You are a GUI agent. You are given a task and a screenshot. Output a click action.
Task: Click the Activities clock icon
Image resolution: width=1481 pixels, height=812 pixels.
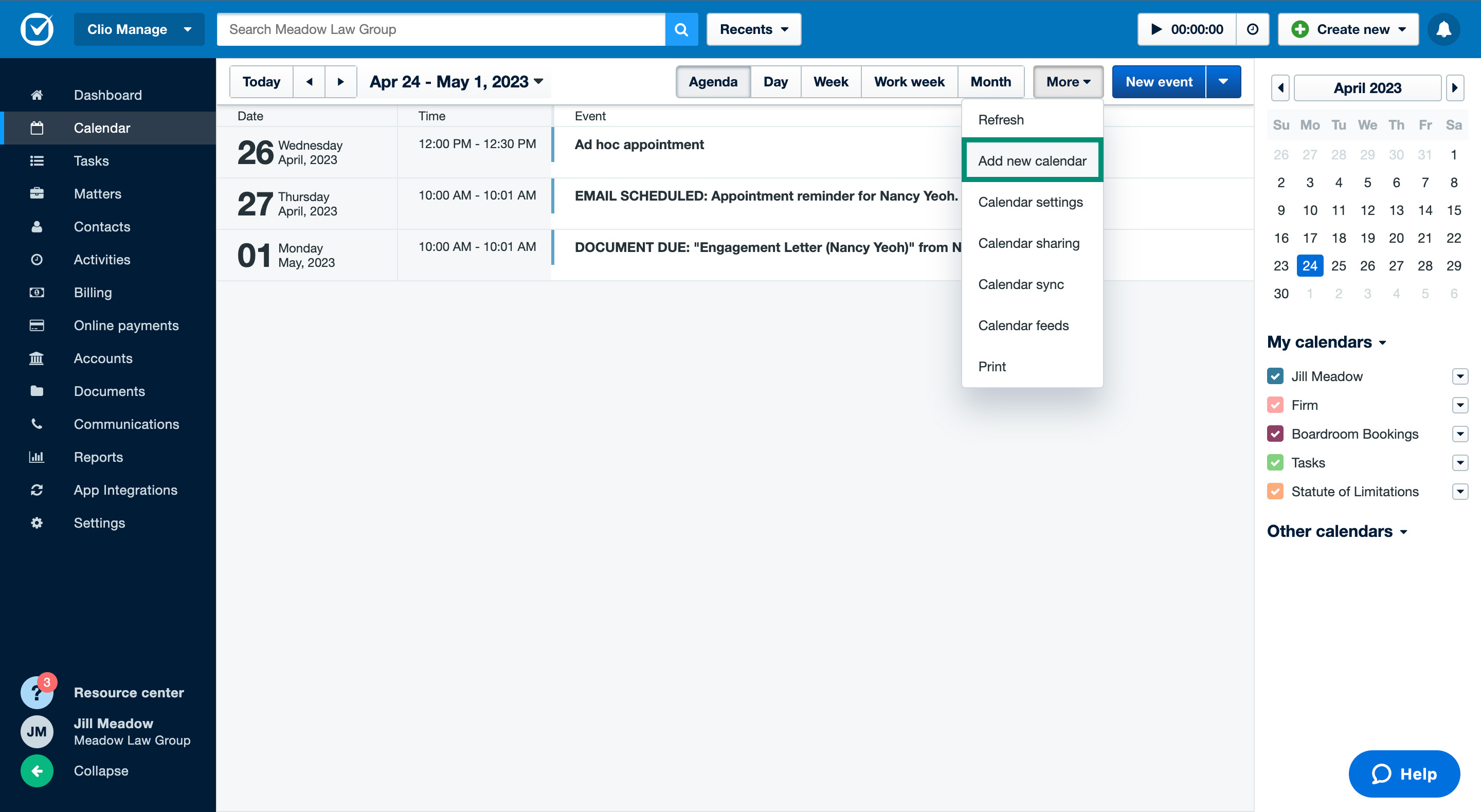(x=37, y=259)
